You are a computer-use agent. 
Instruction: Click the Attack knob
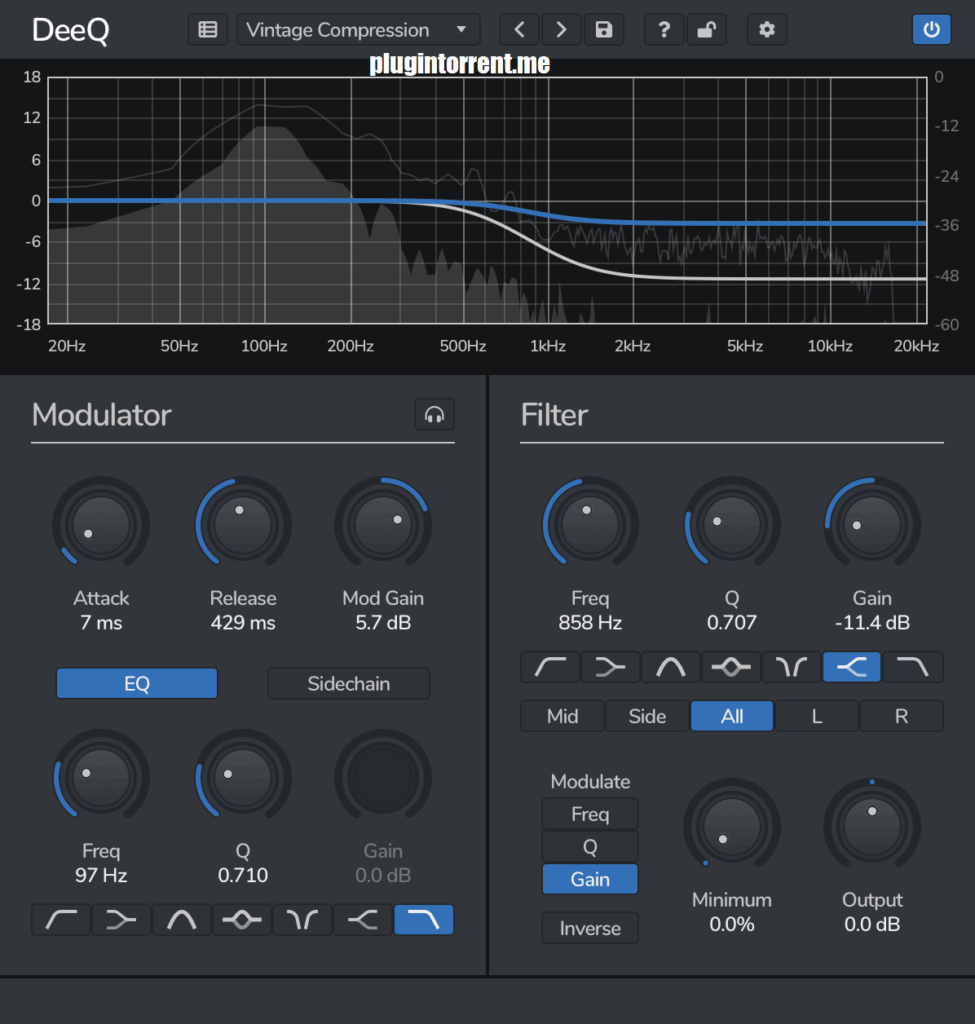coord(101,524)
